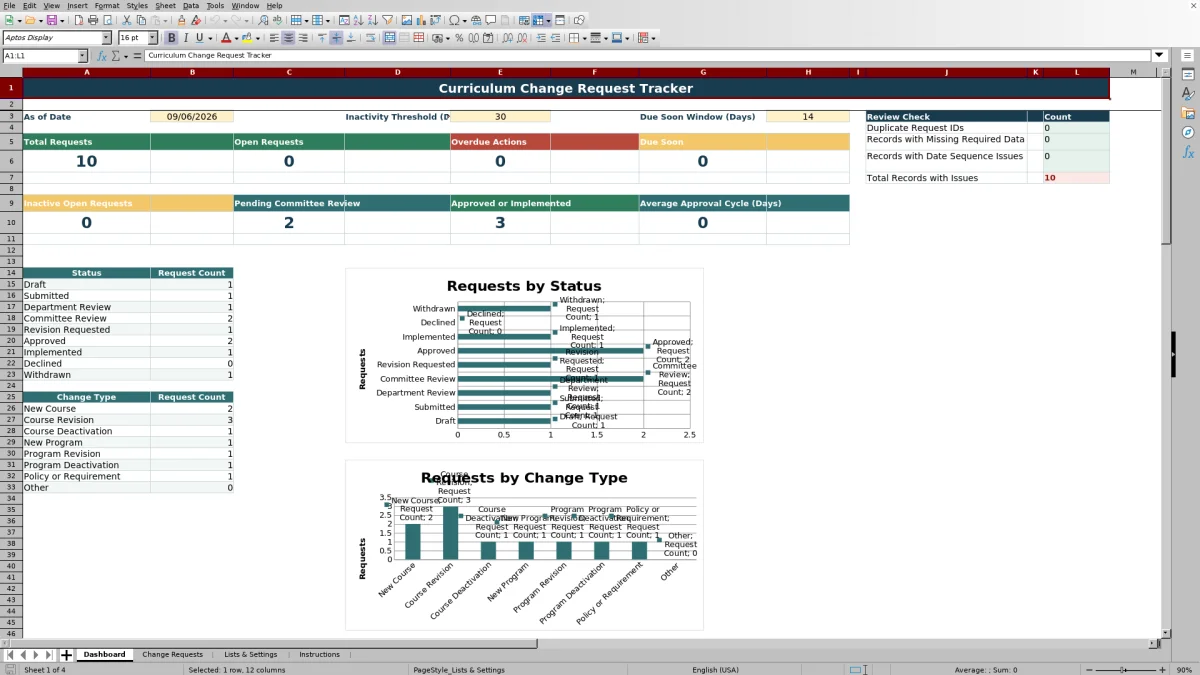1200x675 pixels.
Task: Click the Cut scissors icon
Action: [x=127, y=20]
